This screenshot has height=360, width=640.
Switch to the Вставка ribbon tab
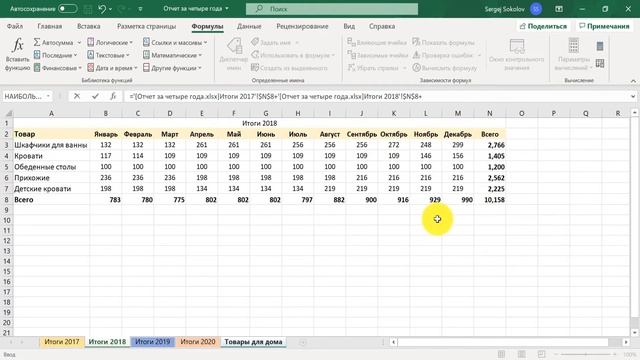point(89,26)
